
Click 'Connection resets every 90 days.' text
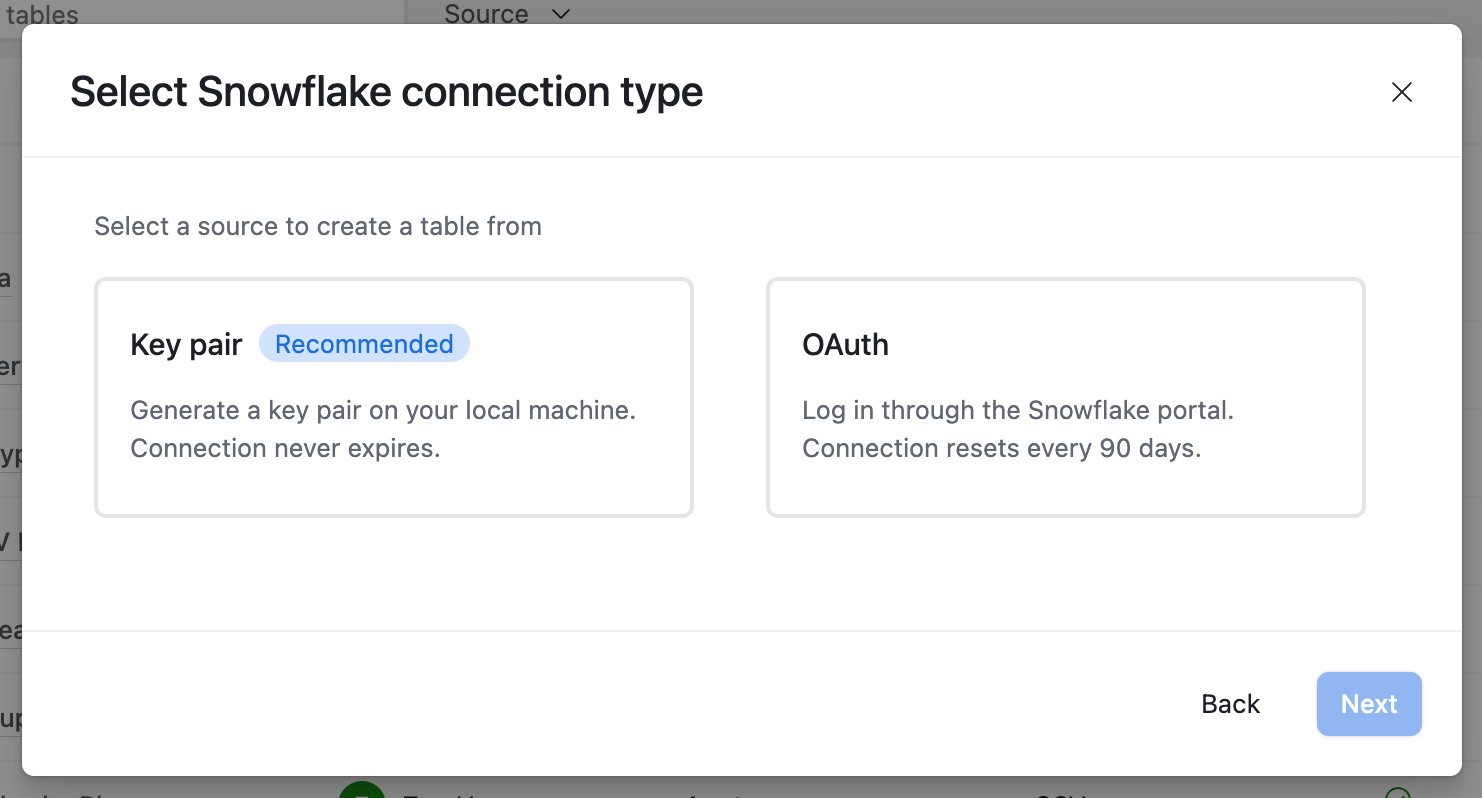(1002, 449)
